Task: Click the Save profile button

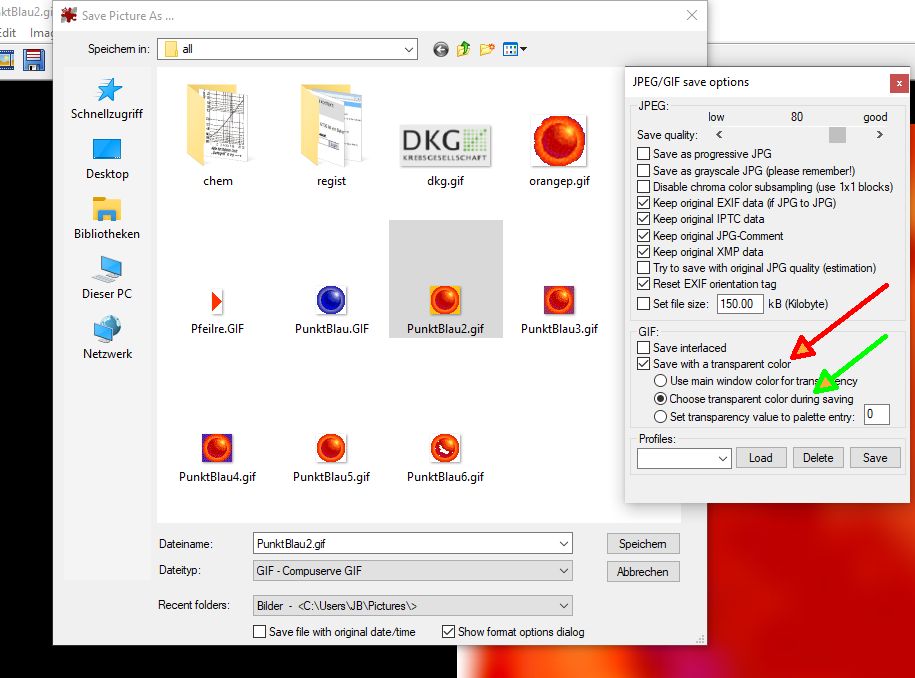Action: [875, 458]
